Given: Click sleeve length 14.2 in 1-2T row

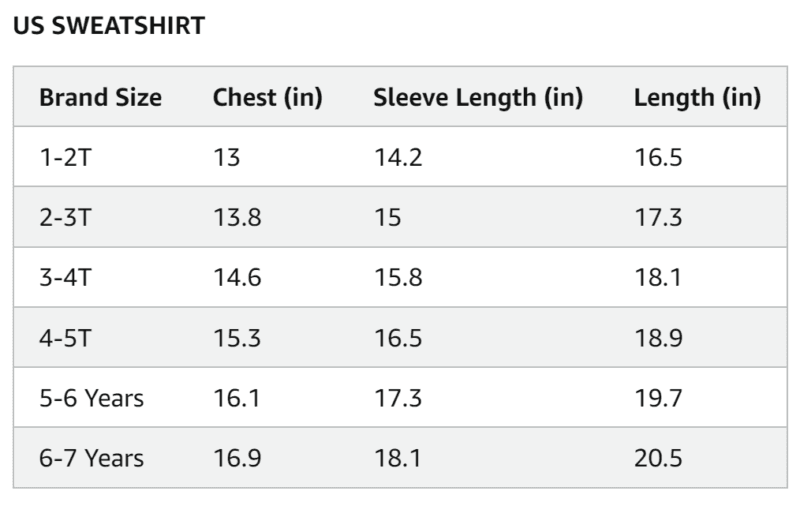Looking at the screenshot, I should (397, 157).
